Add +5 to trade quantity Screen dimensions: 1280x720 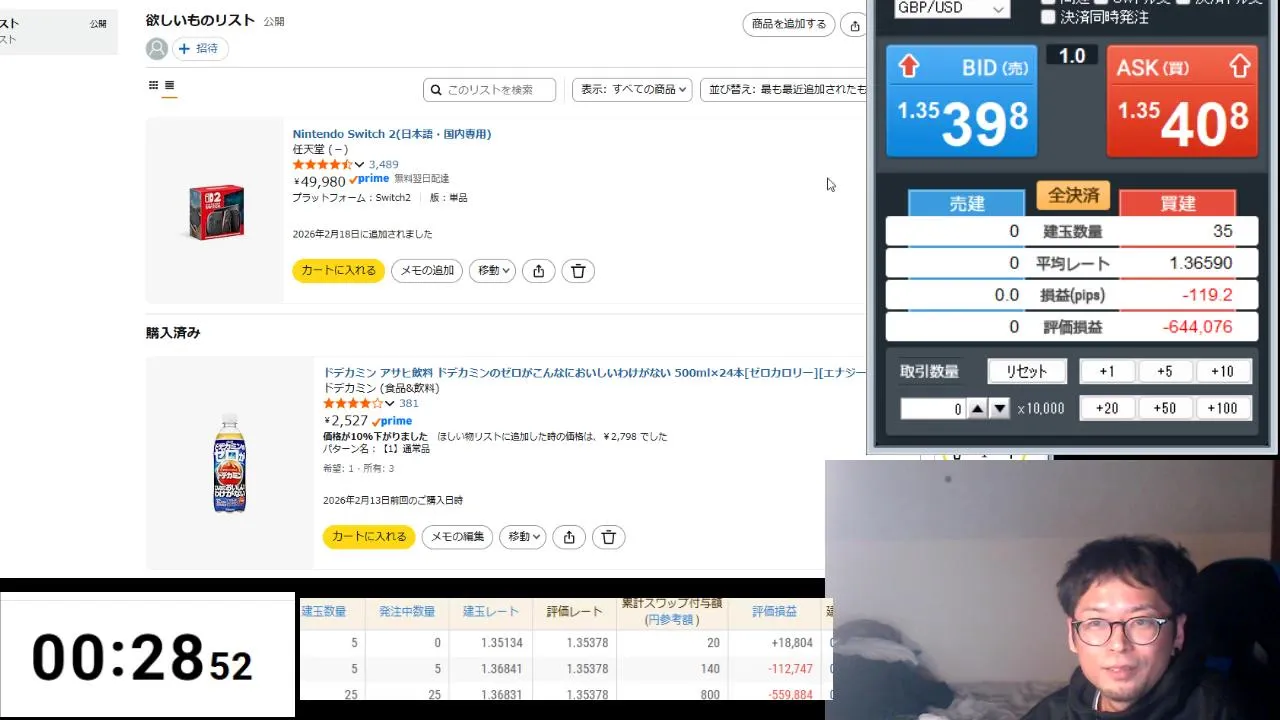pos(1165,371)
